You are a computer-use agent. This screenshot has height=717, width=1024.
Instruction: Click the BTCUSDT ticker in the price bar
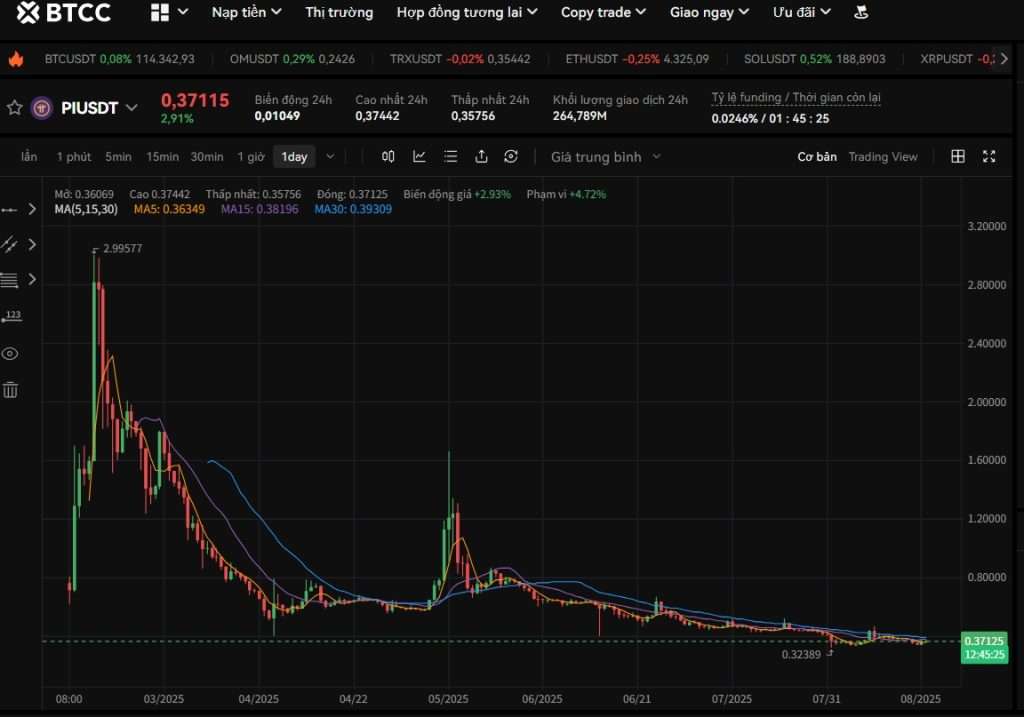tap(120, 58)
